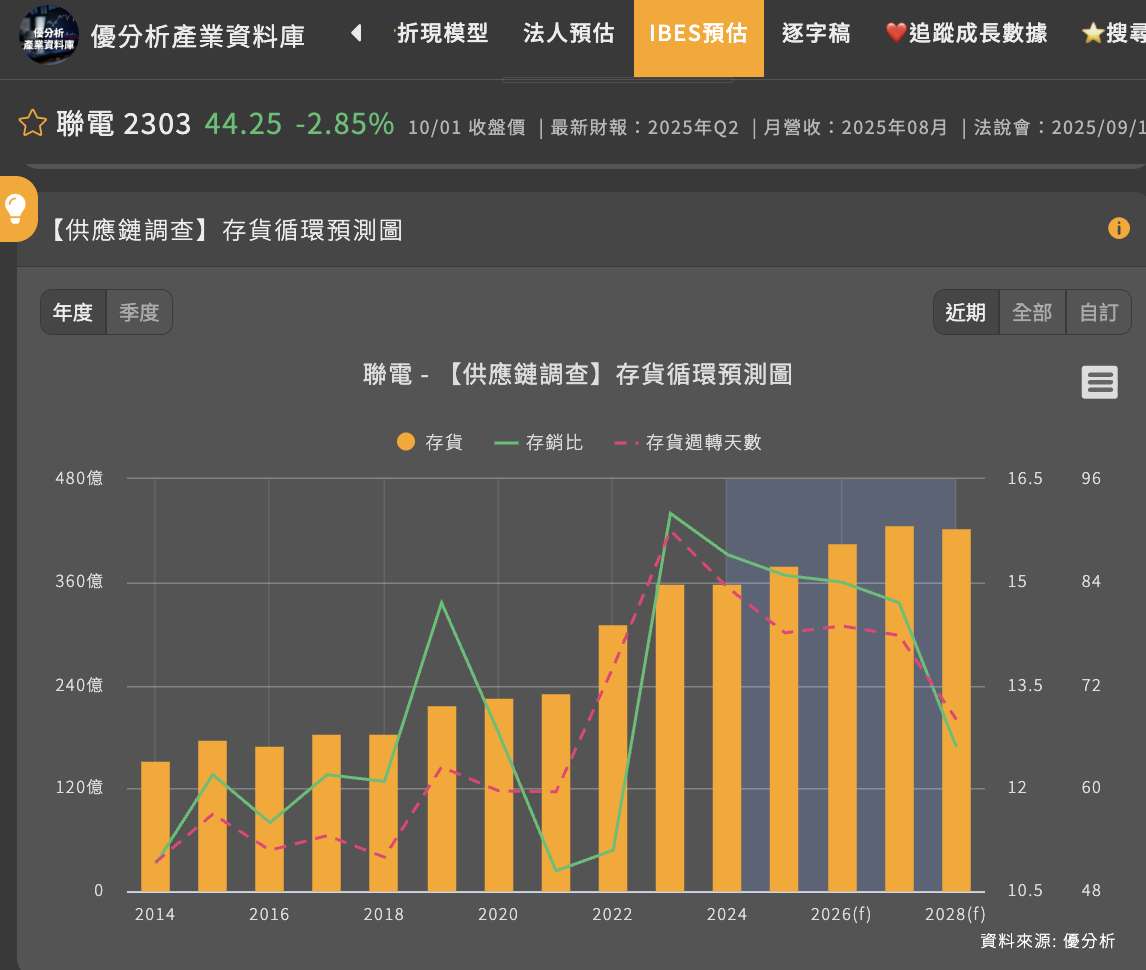1146x970 pixels.
Task: Switch to 季度 view
Action: pos(139,312)
